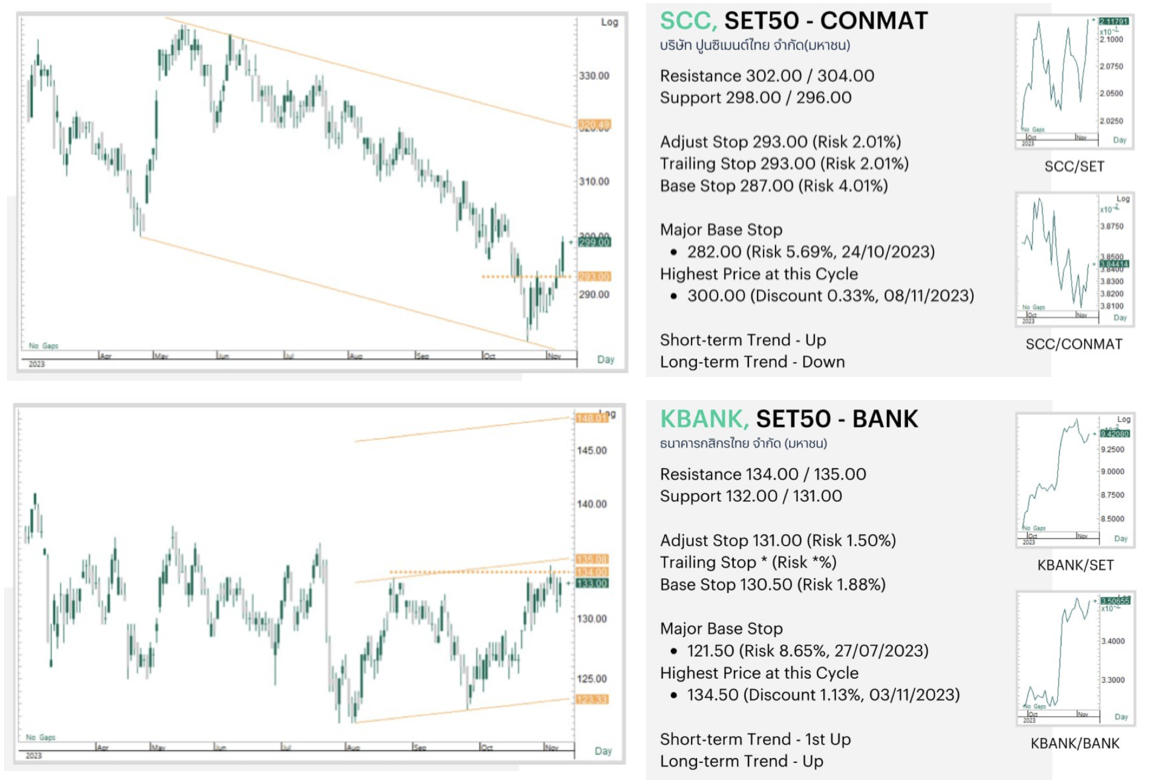Click 'Base Stop 130.50 (Risk 1.88%)' line
This screenshot has width=1152, height=780.
click(773, 585)
